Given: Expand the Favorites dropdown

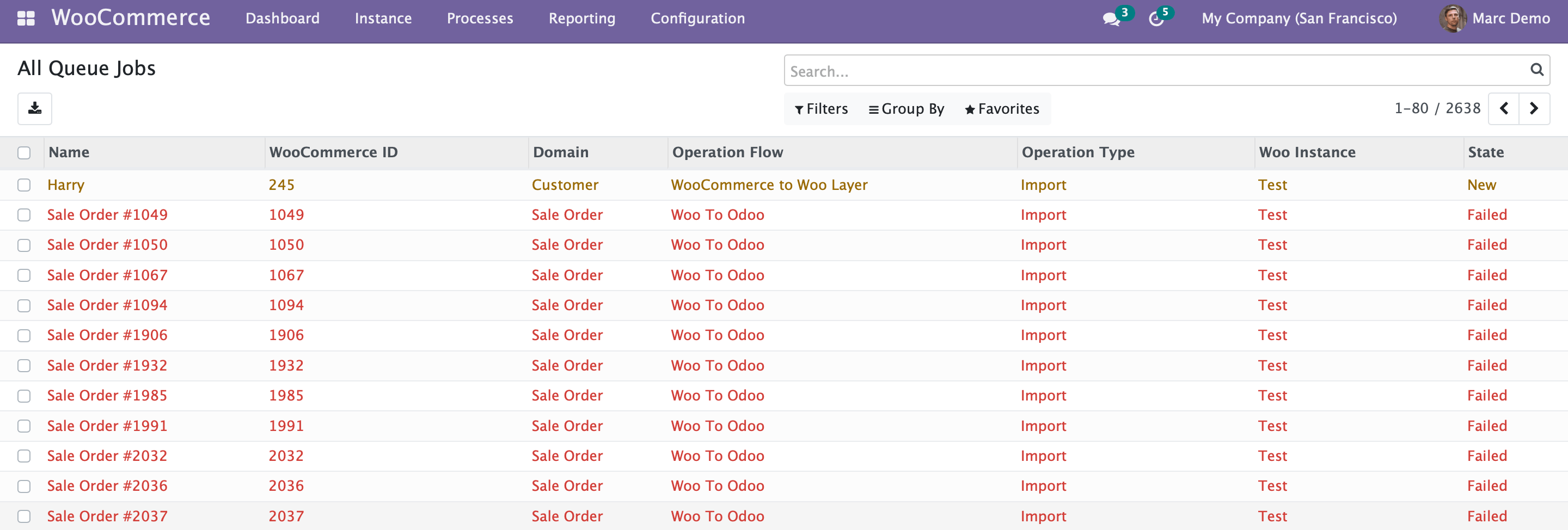Looking at the screenshot, I should coord(1001,109).
